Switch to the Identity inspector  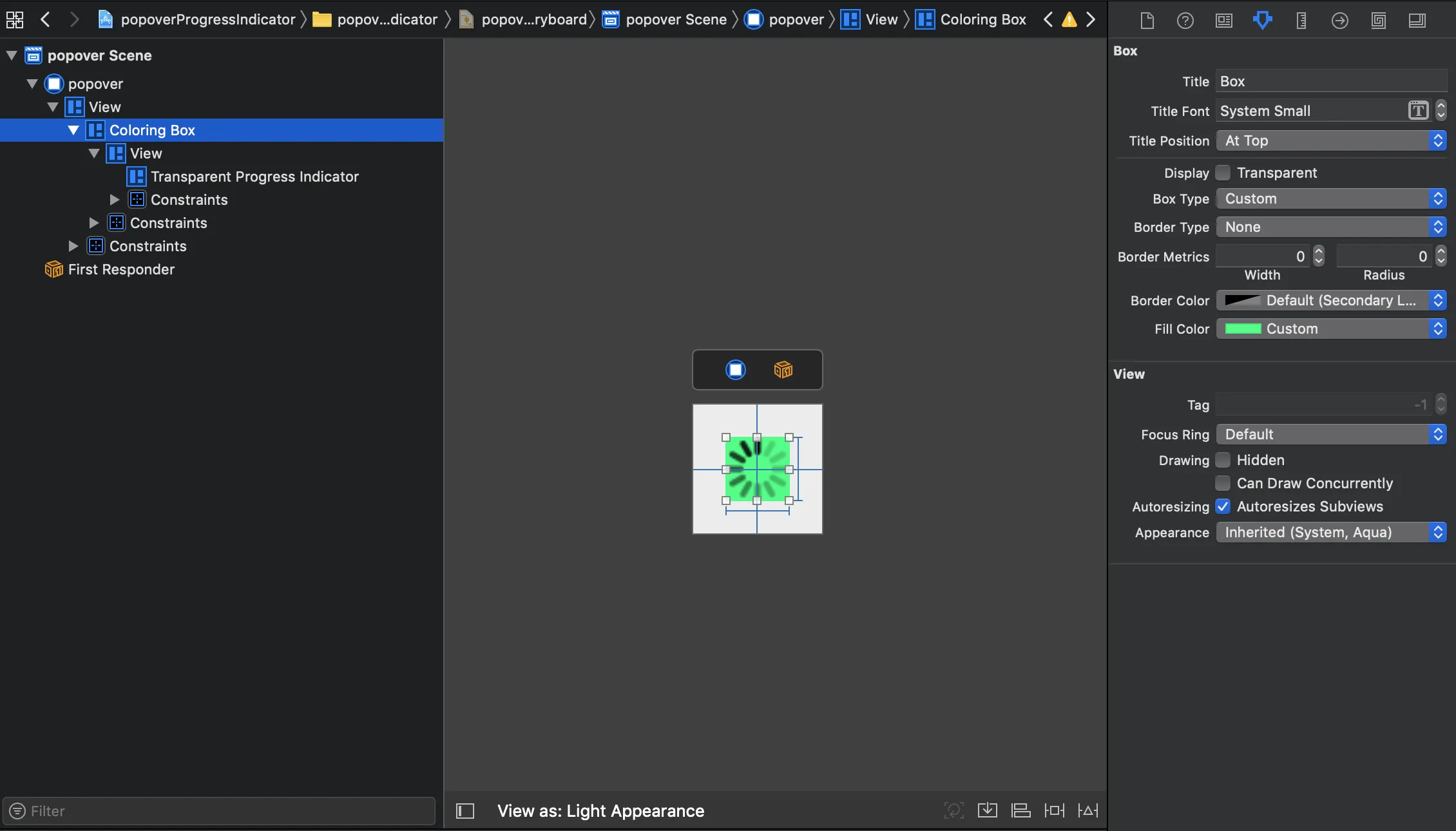[1224, 21]
